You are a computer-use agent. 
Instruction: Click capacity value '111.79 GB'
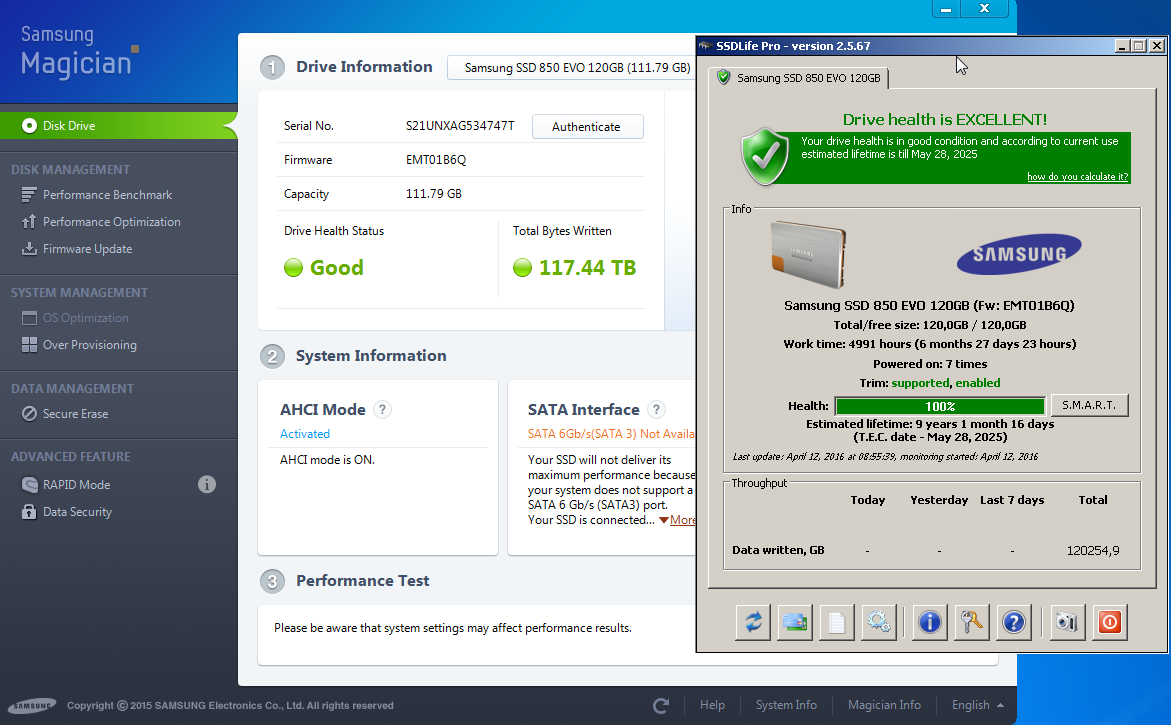pos(434,194)
